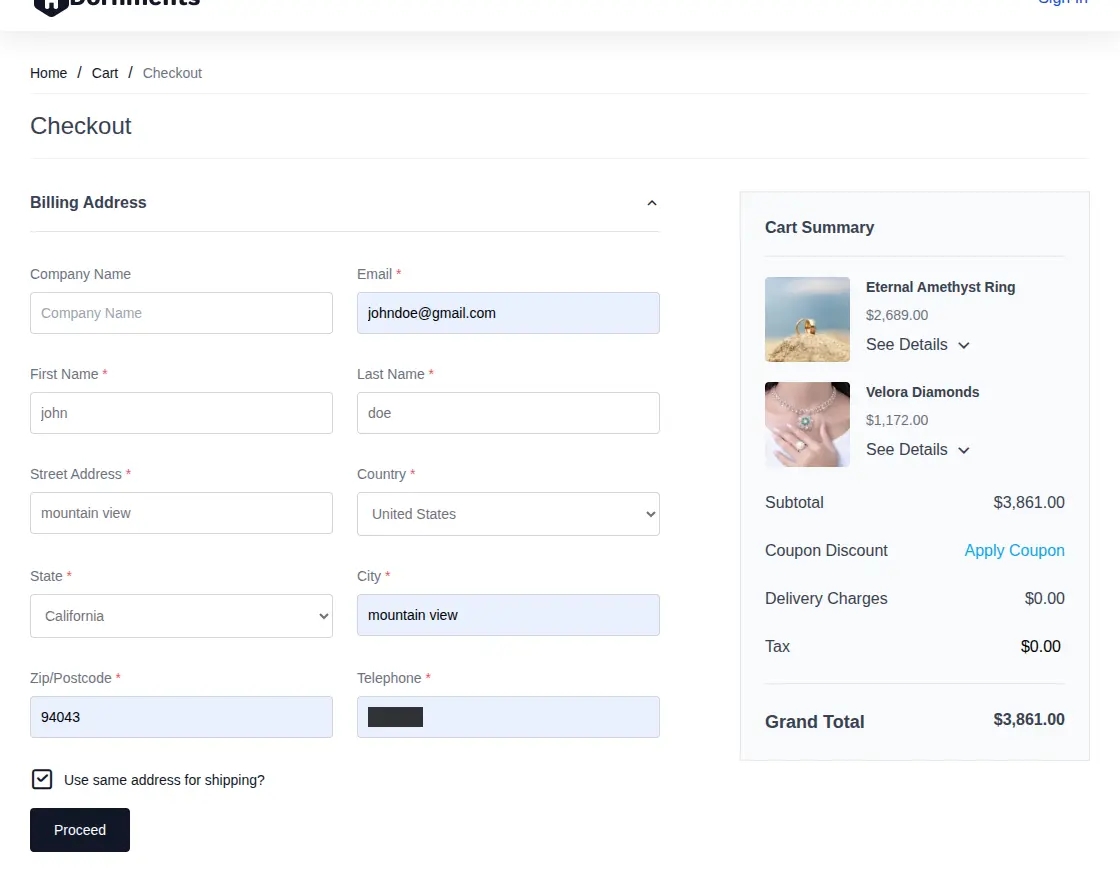
Task: Click the Proceed button
Action: 79,829
